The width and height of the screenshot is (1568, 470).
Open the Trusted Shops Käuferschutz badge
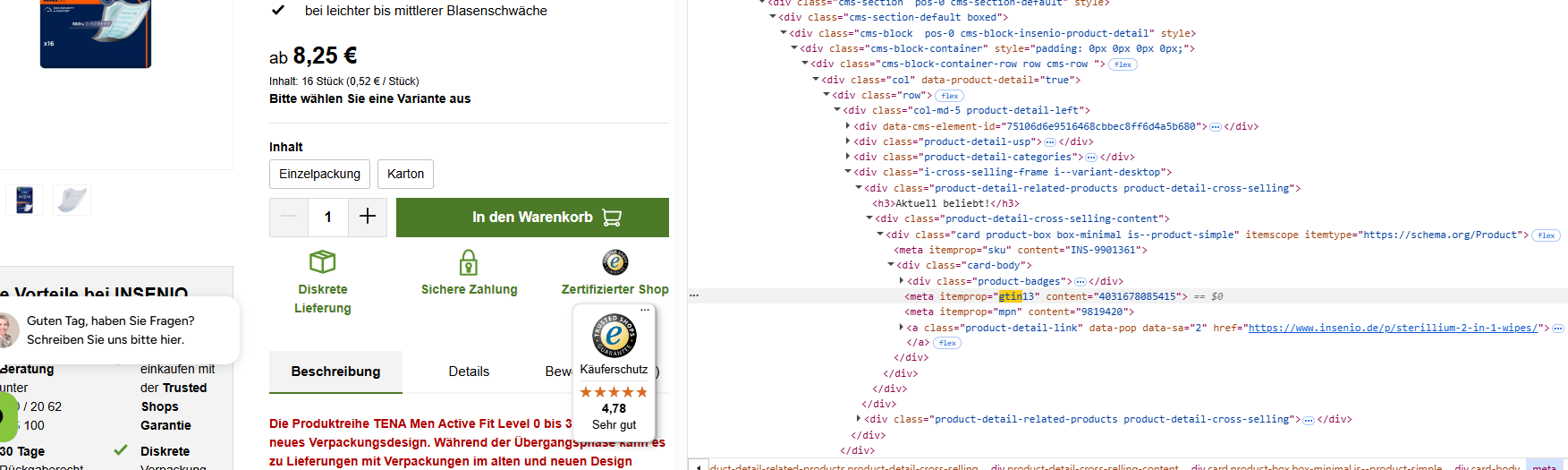click(x=614, y=371)
